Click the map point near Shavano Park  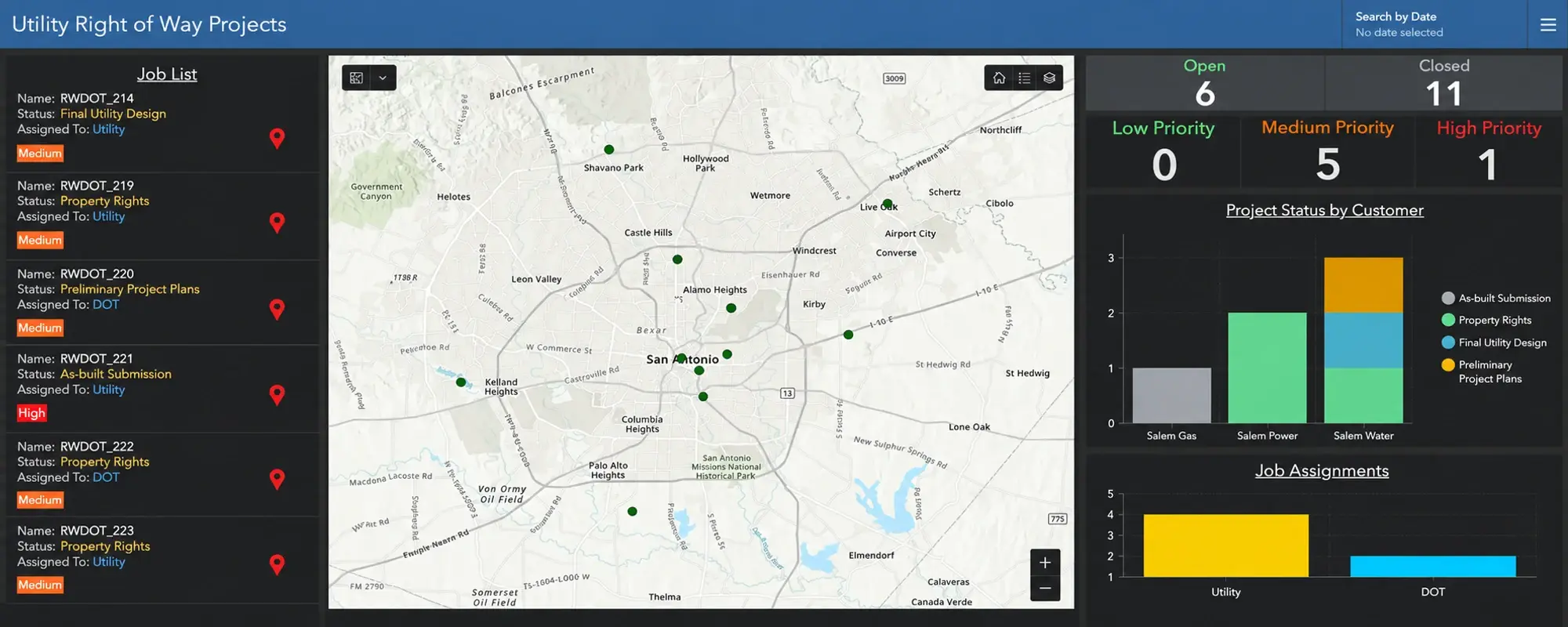point(609,150)
